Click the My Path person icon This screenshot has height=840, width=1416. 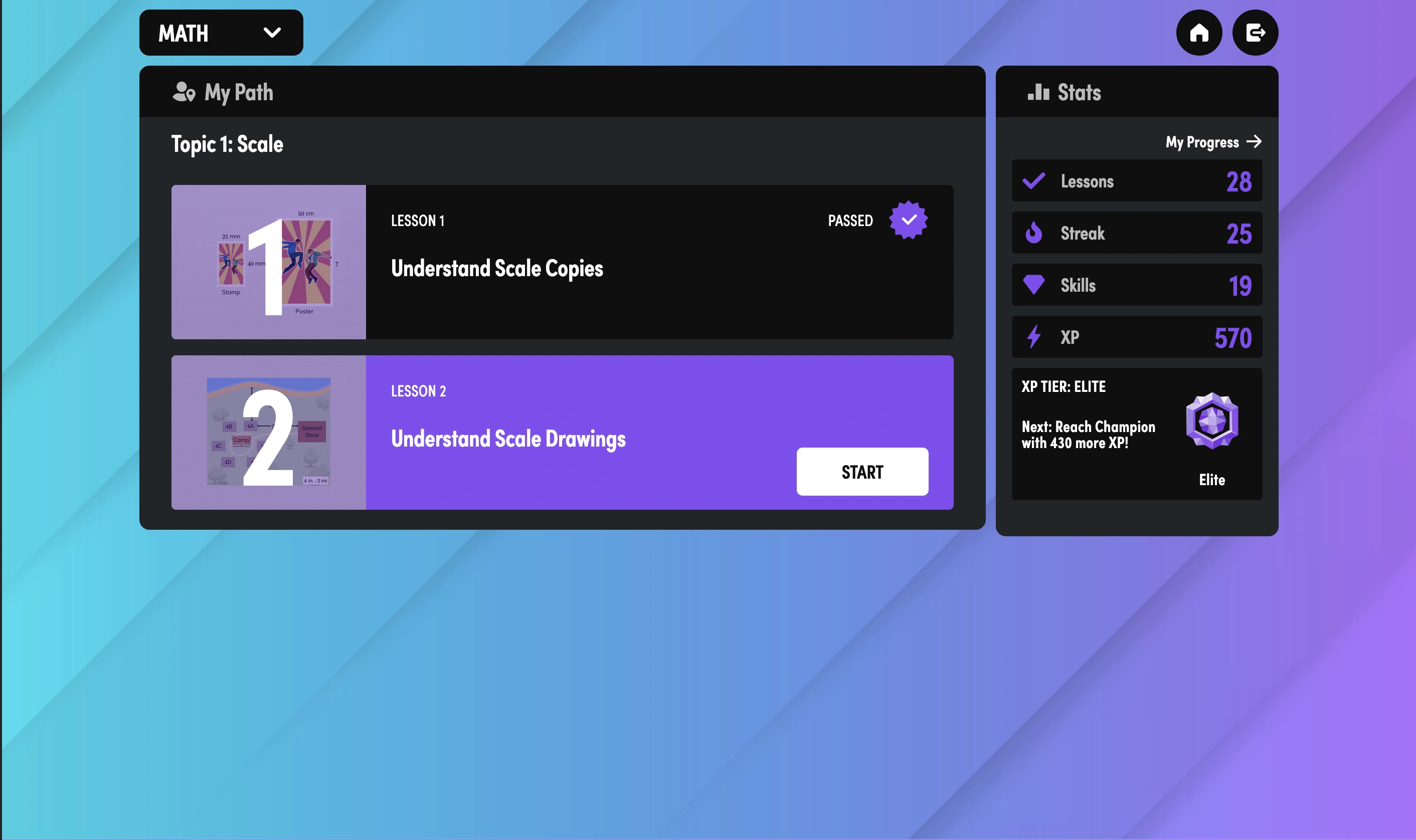184,92
